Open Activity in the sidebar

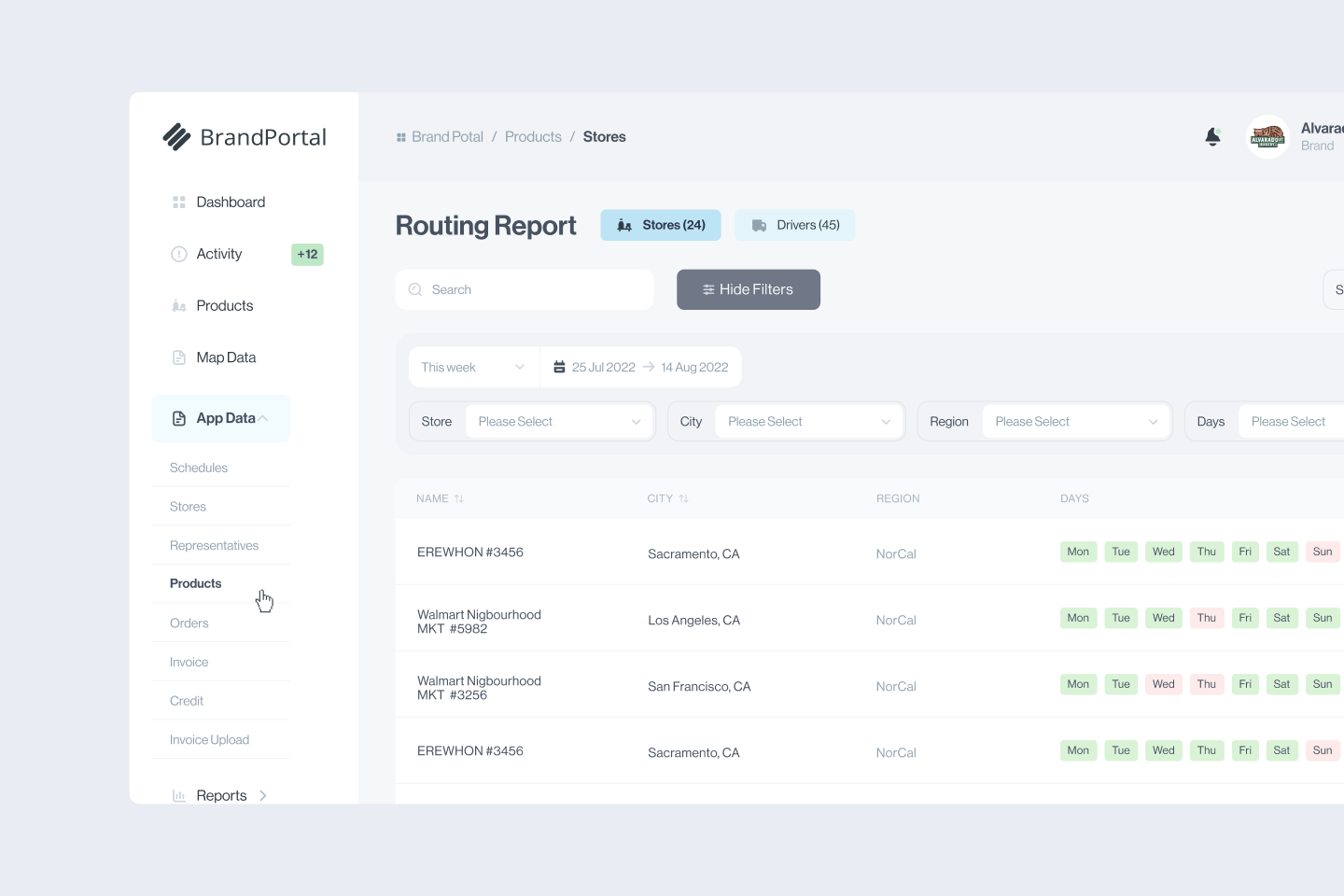(219, 254)
